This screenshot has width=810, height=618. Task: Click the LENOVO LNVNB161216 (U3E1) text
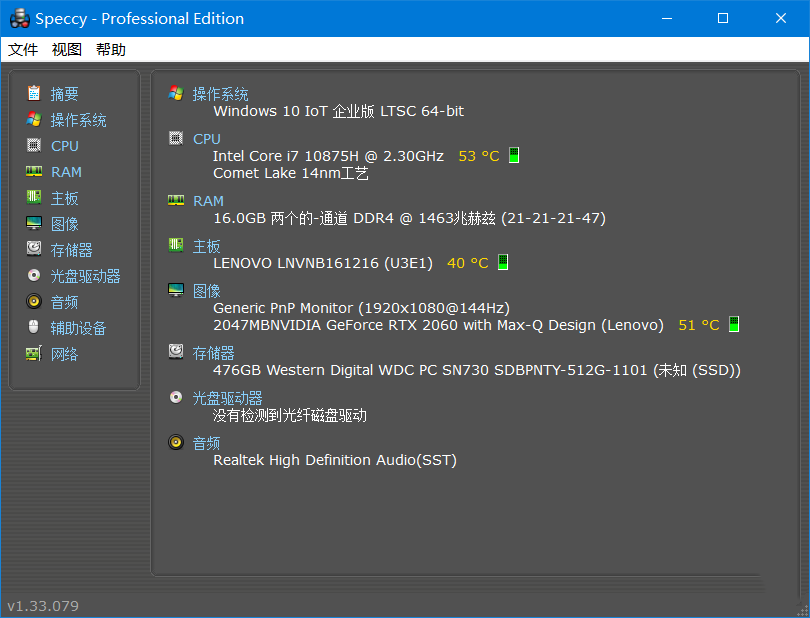tap(323, 263)
